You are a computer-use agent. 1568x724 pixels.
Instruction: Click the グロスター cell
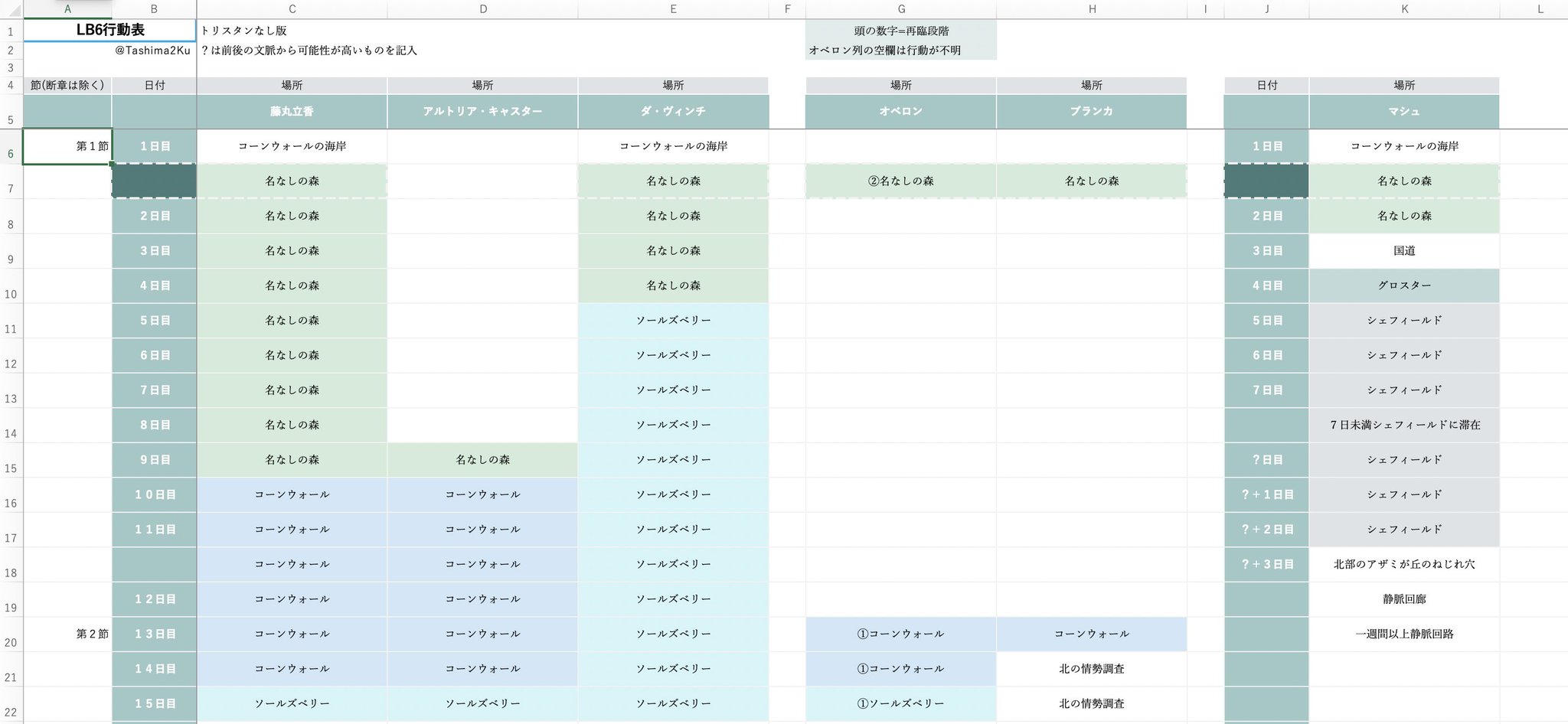[x=1404, y=285]
